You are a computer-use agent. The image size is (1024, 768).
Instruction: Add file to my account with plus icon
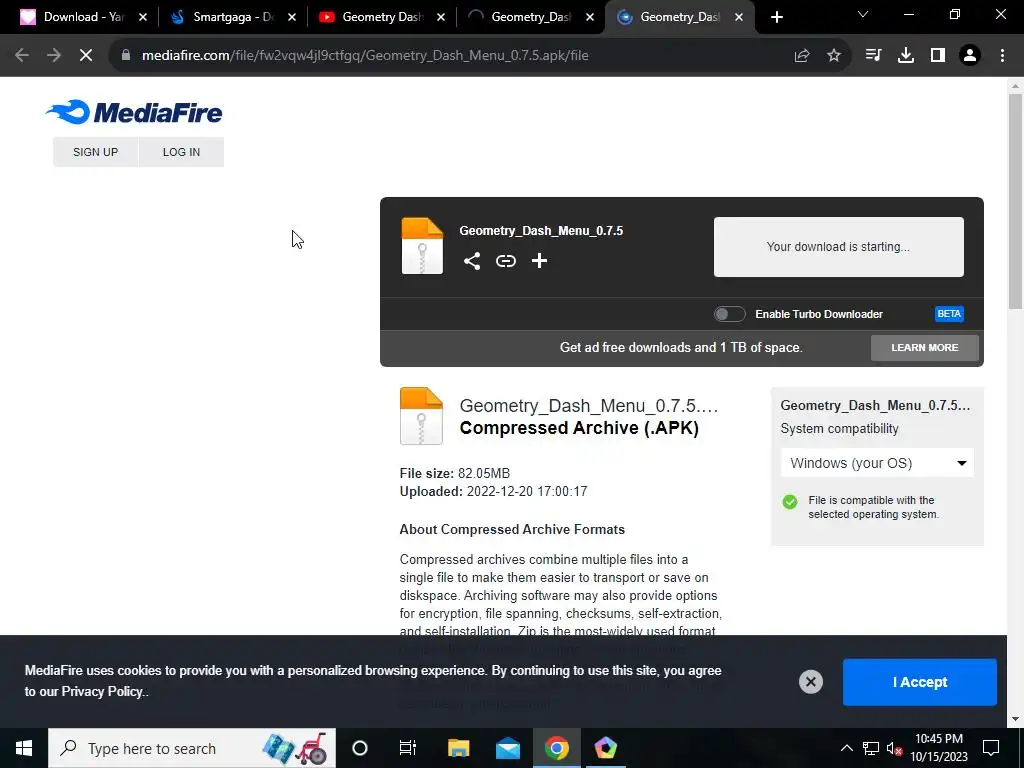tap(539, 261)
